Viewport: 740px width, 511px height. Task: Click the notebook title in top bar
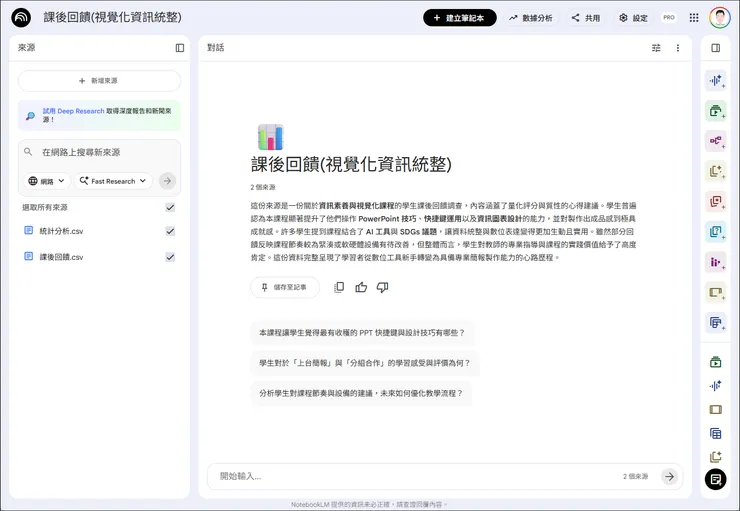[112, 17]
